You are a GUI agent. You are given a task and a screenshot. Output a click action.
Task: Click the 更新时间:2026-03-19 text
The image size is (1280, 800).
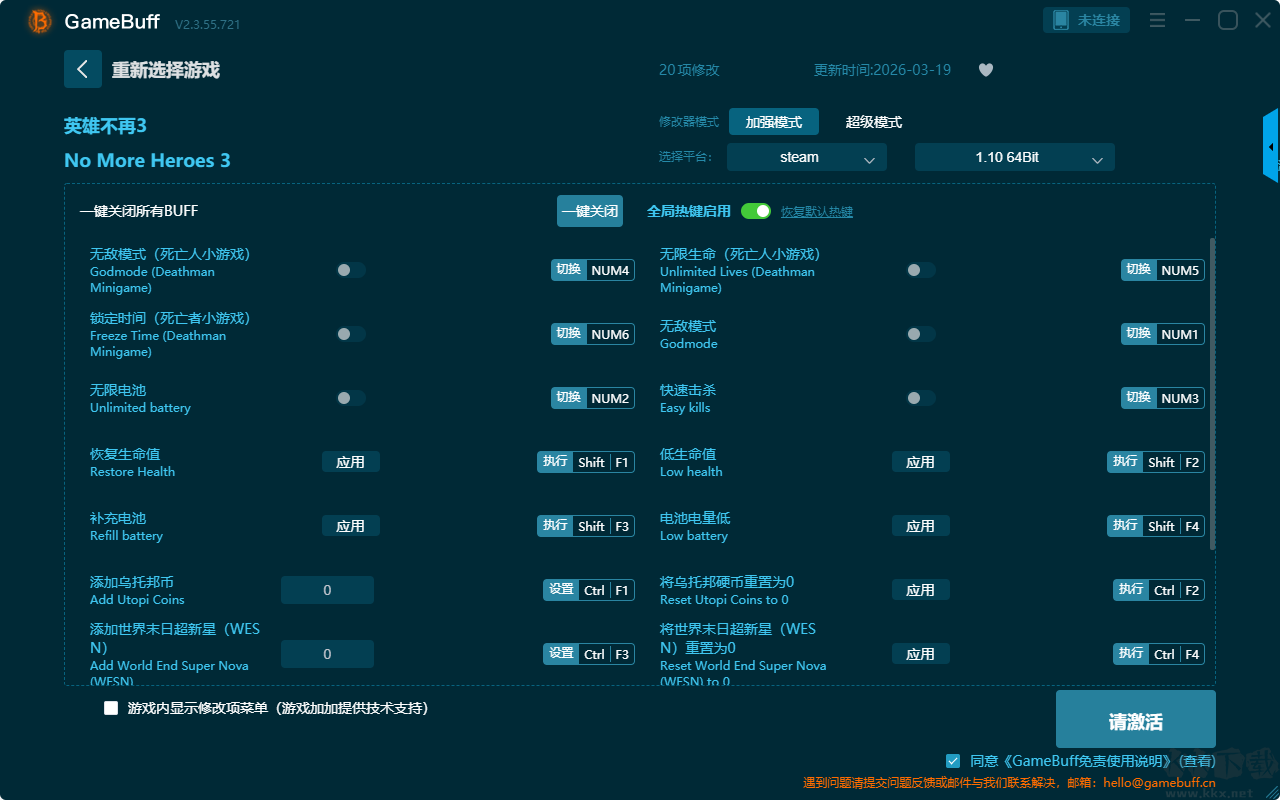[882, 70]
